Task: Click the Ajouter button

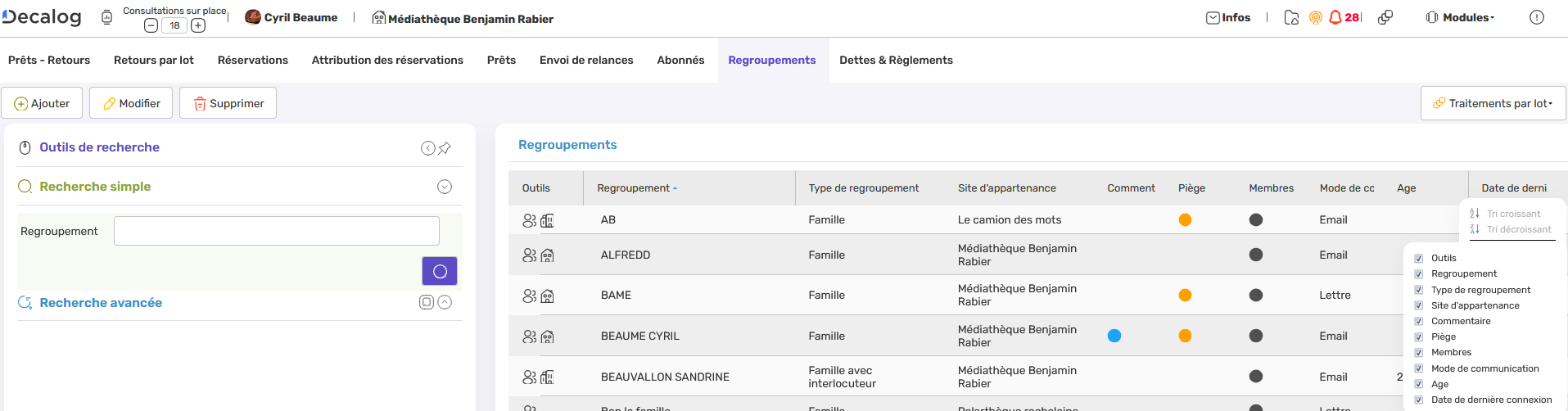Action: 42,103
